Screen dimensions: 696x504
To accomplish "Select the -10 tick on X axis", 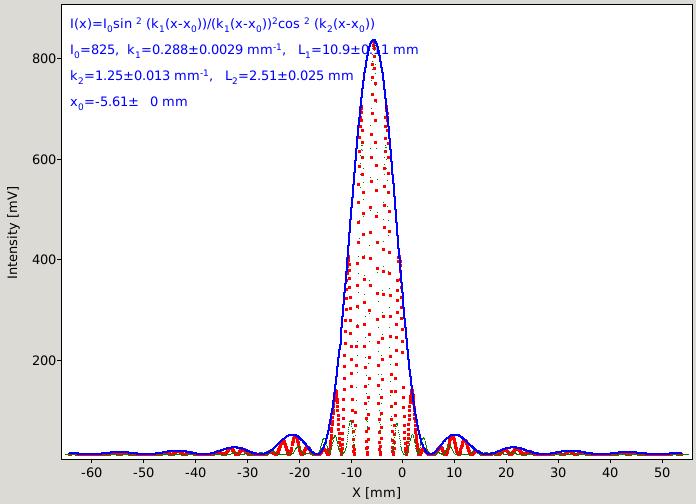I will click(351, 472).
